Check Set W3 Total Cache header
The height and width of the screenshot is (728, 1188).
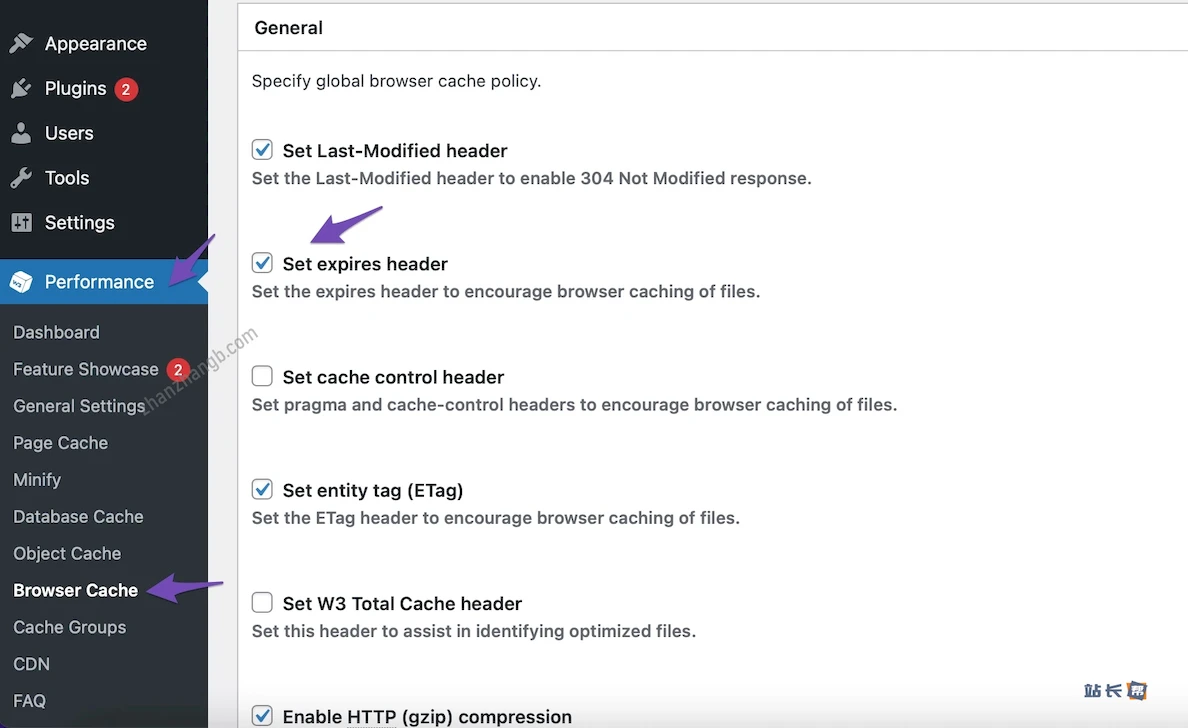pyautogui.click(x=262, y=602)
